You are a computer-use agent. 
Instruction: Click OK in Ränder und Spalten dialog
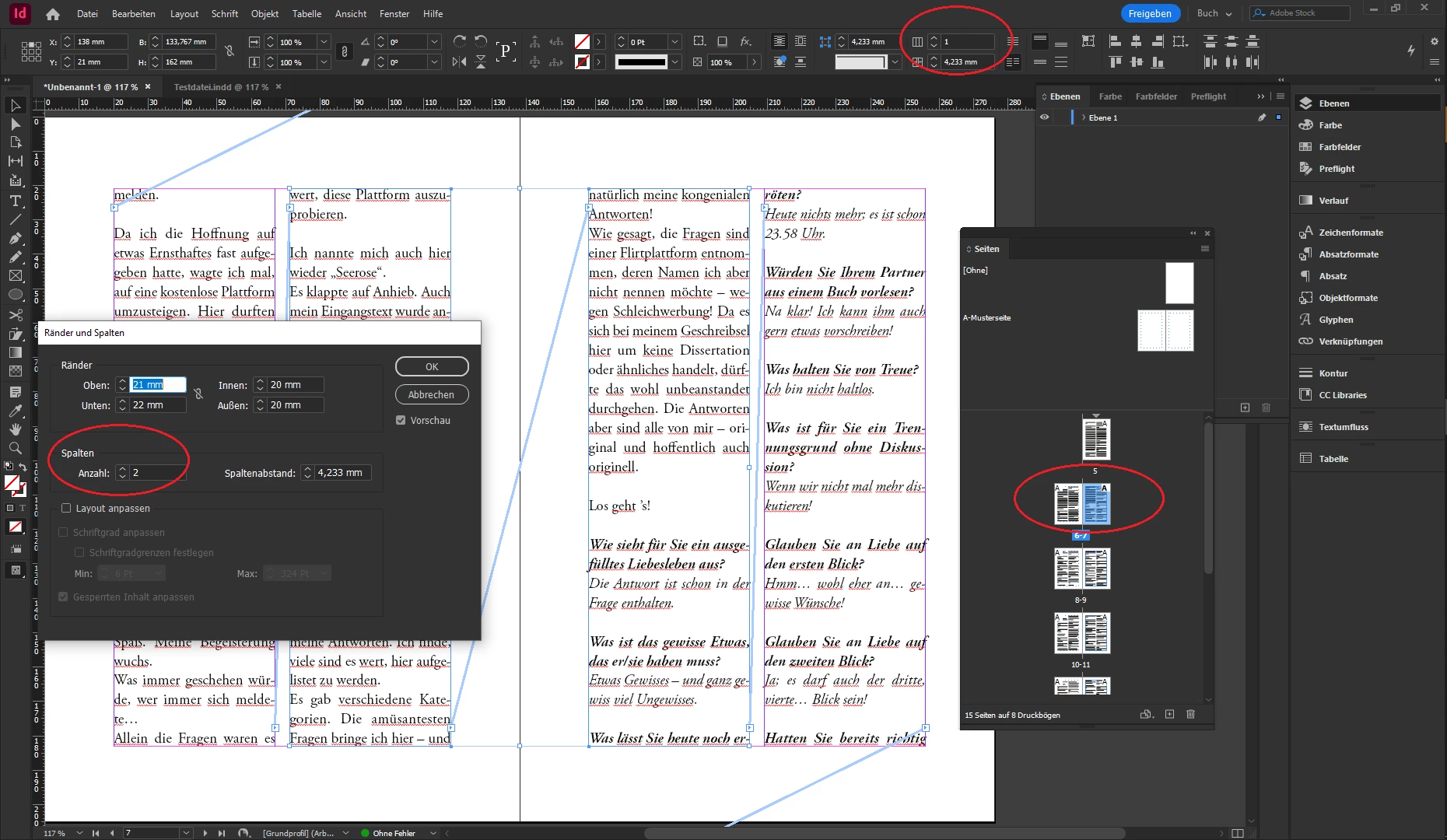tap(432, 367)
